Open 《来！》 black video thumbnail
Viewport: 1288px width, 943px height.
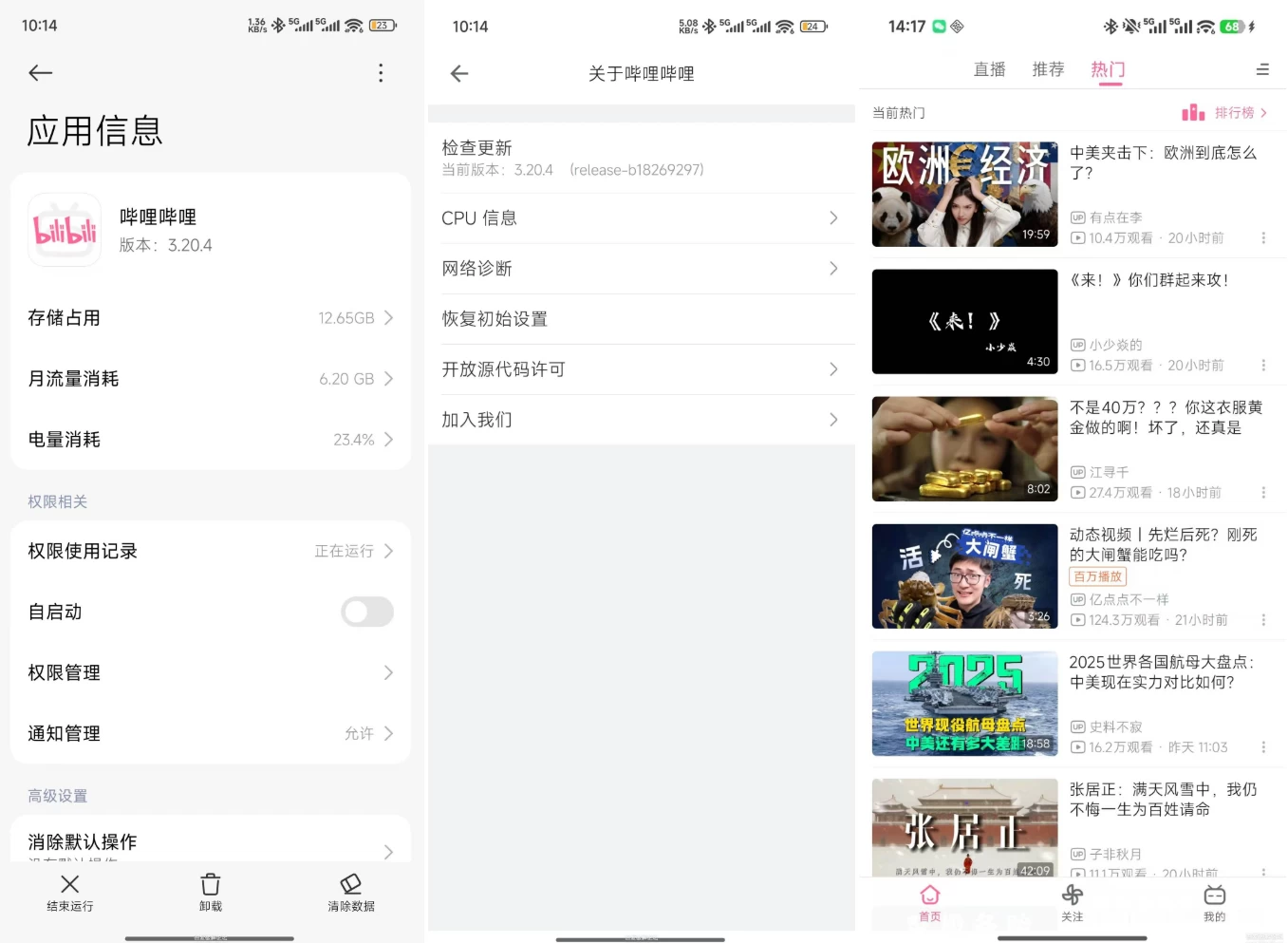[x=964, y=322]
